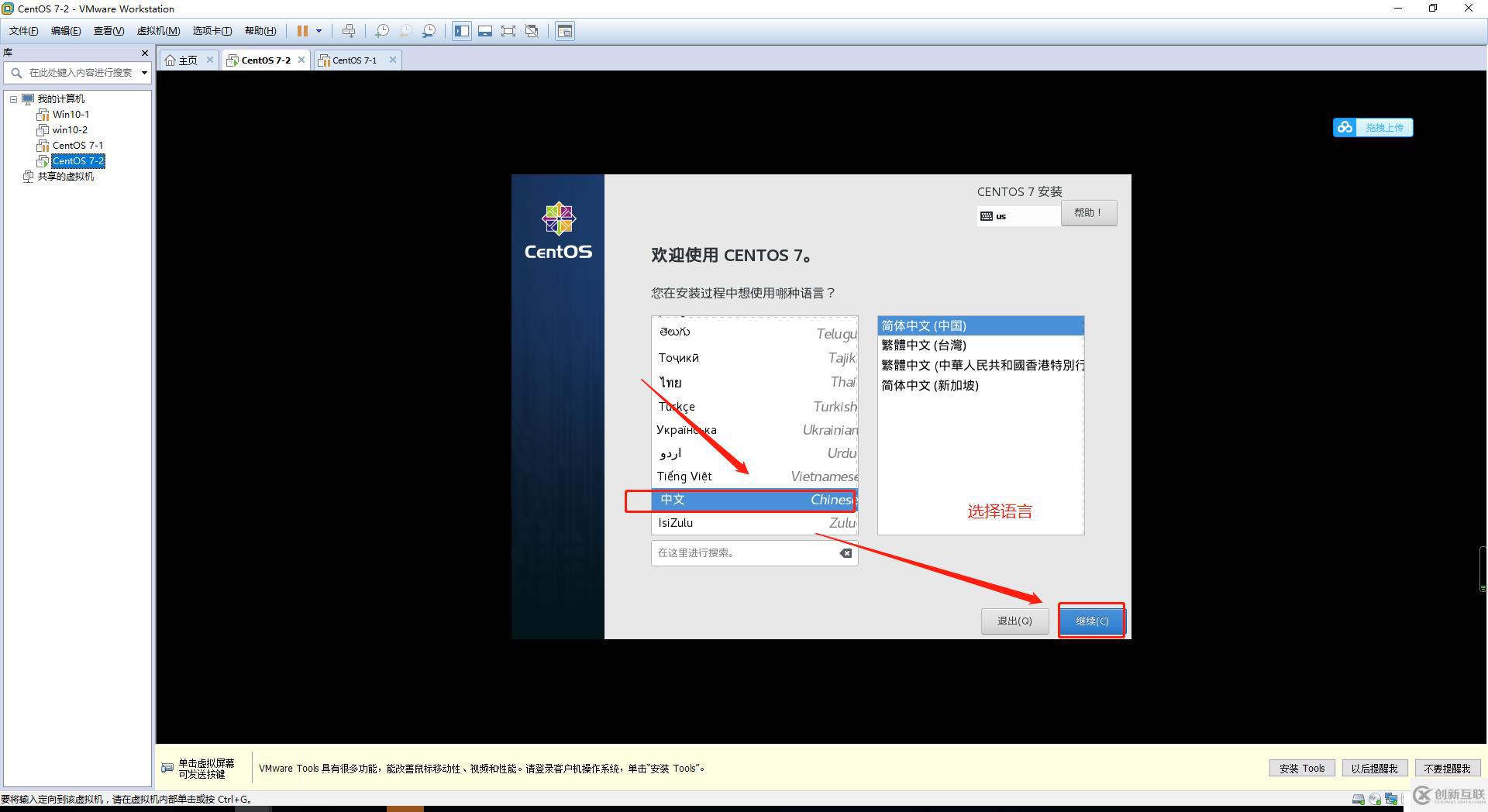Switch to Unity mode
Viewport: 1488px width, 812px height.
[x=532, y=31]
